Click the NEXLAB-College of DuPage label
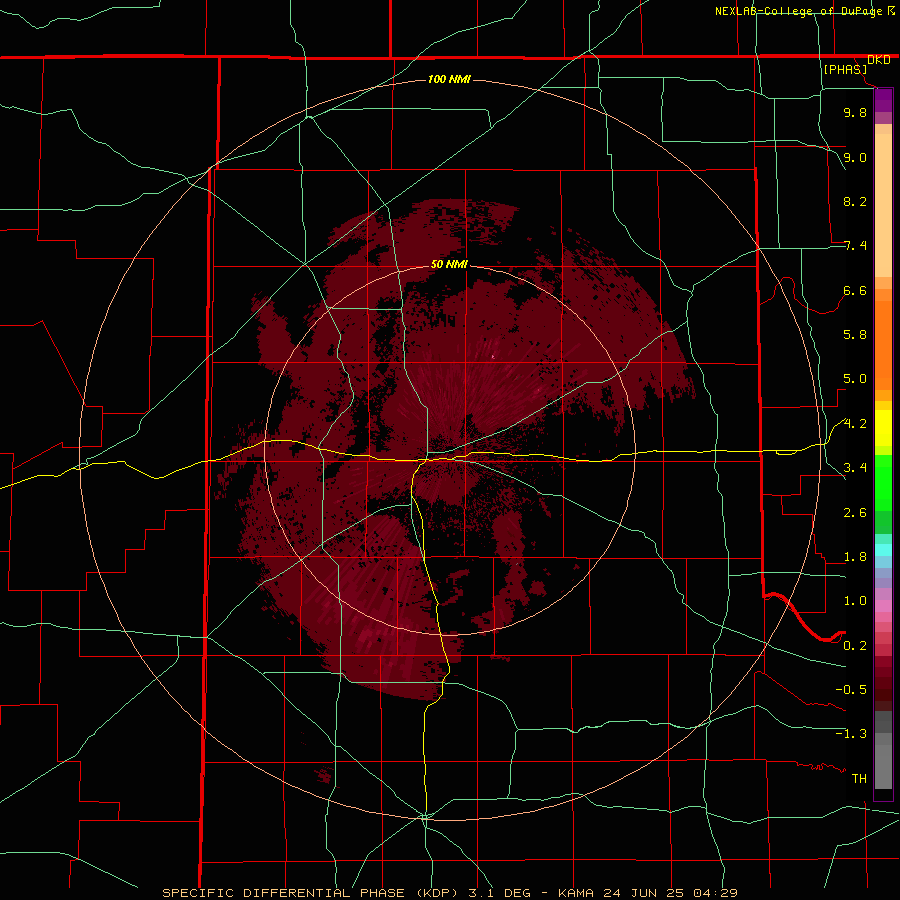Image resolution: width=900 pixels, height=900 pixels. coord(800,11)
